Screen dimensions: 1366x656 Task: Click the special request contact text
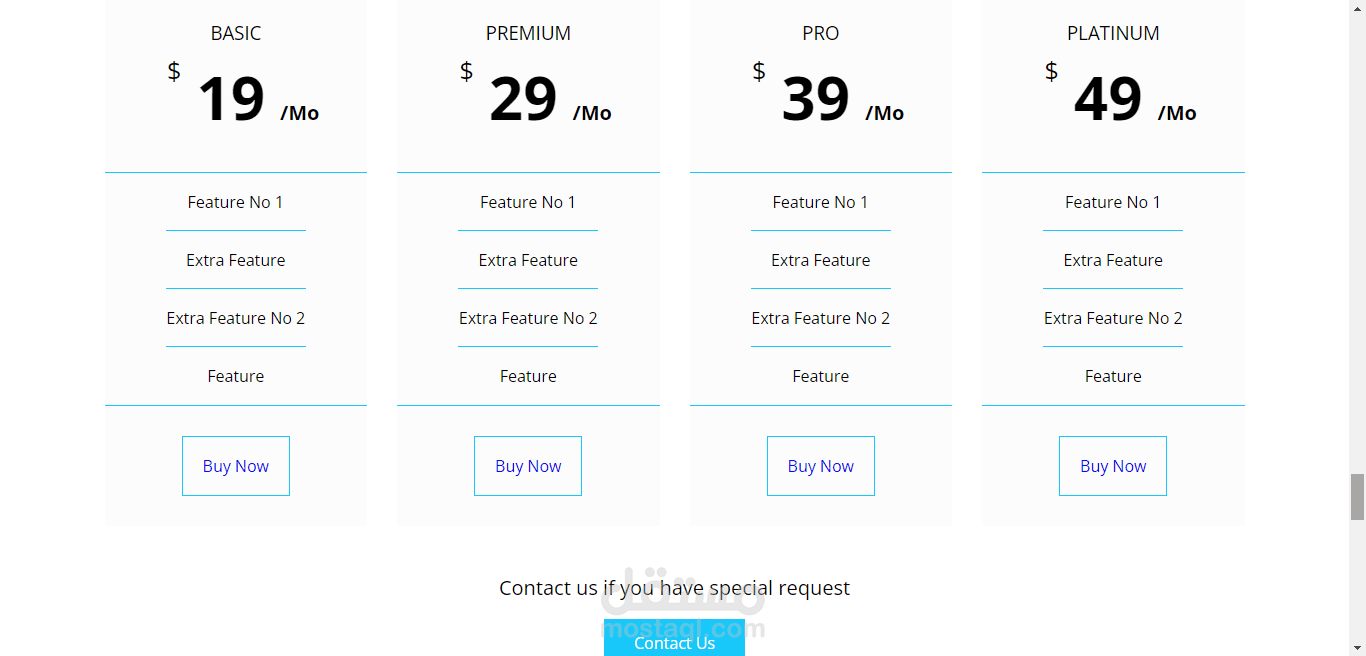point(674,588)
